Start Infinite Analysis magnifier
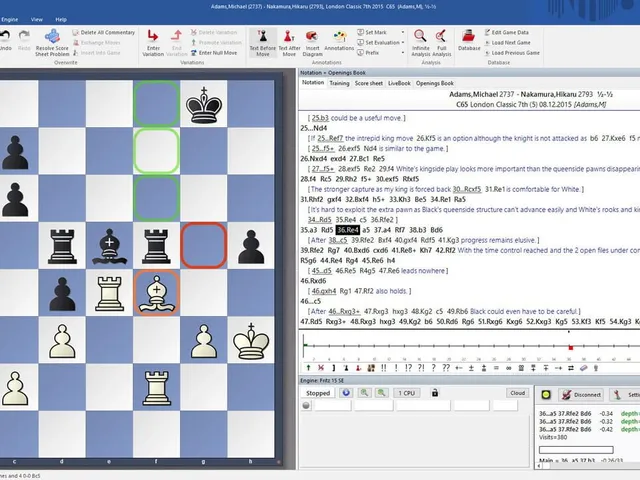The width and height of the screenshot is (640, 480). point(420,36)
